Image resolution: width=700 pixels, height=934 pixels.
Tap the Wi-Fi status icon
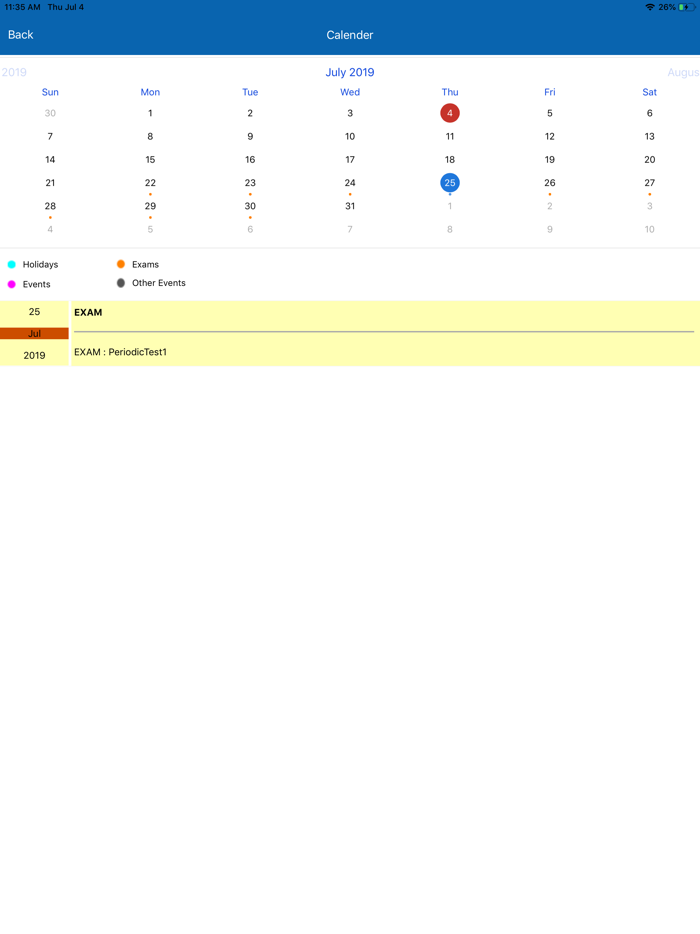coord(650,7)
